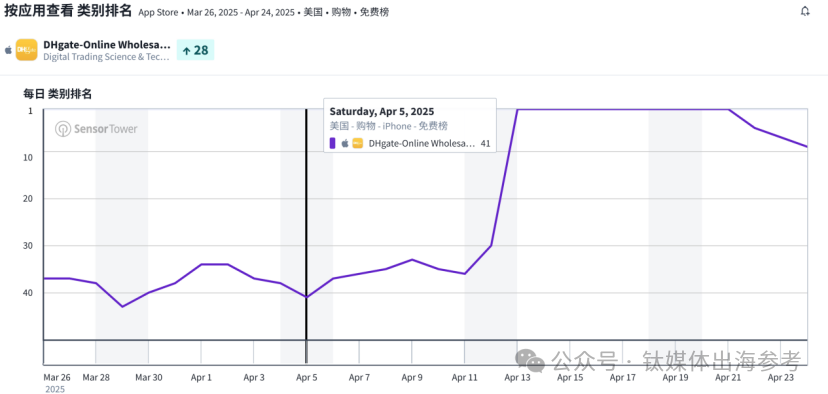Select the Apr 13 point on chart line
828x394 pixels.
click(x=517, y=109)
